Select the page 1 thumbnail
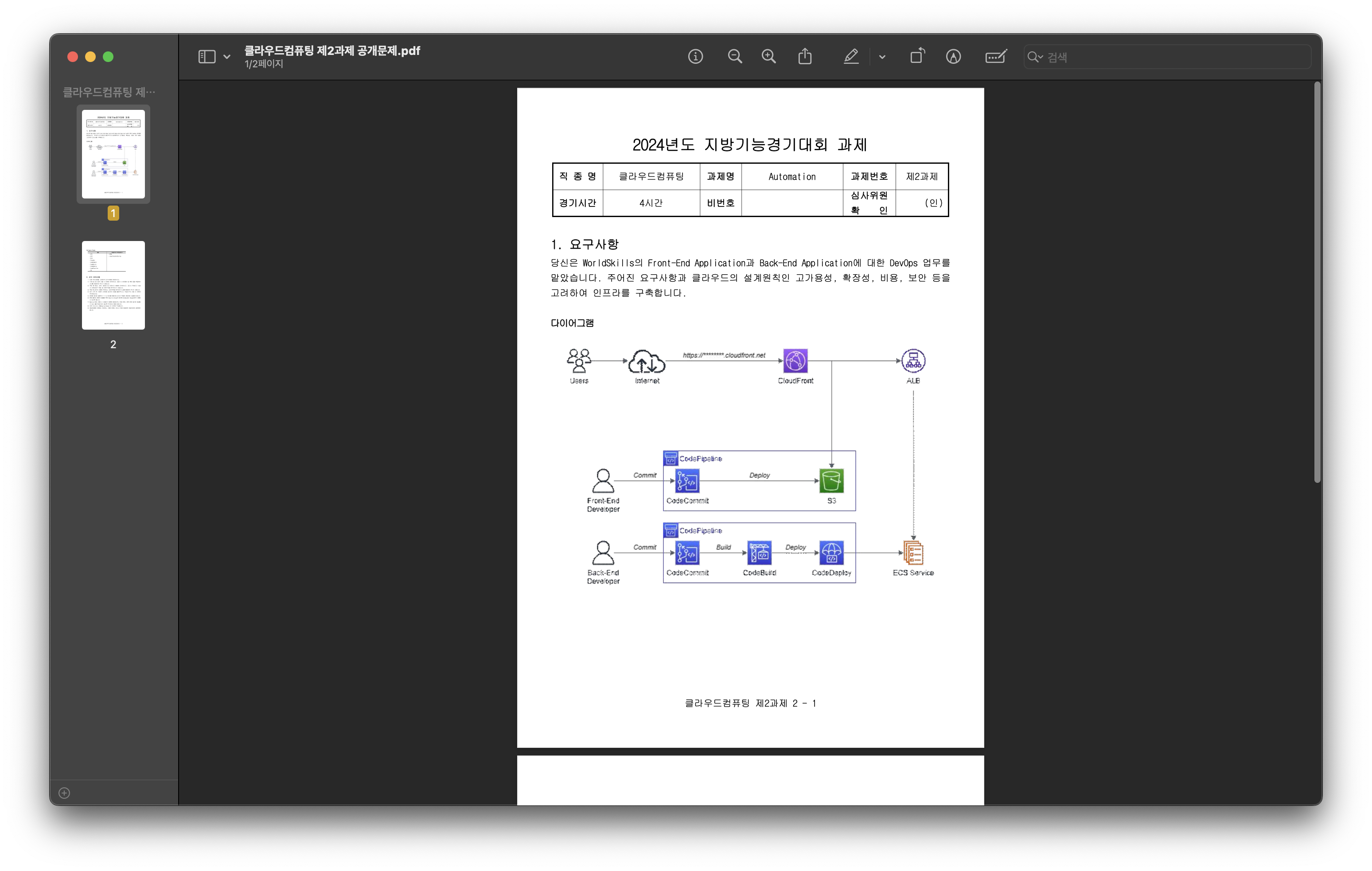The height and width of the screenshot is (871, 1372). pyautogui.click(x=113, y=154)
